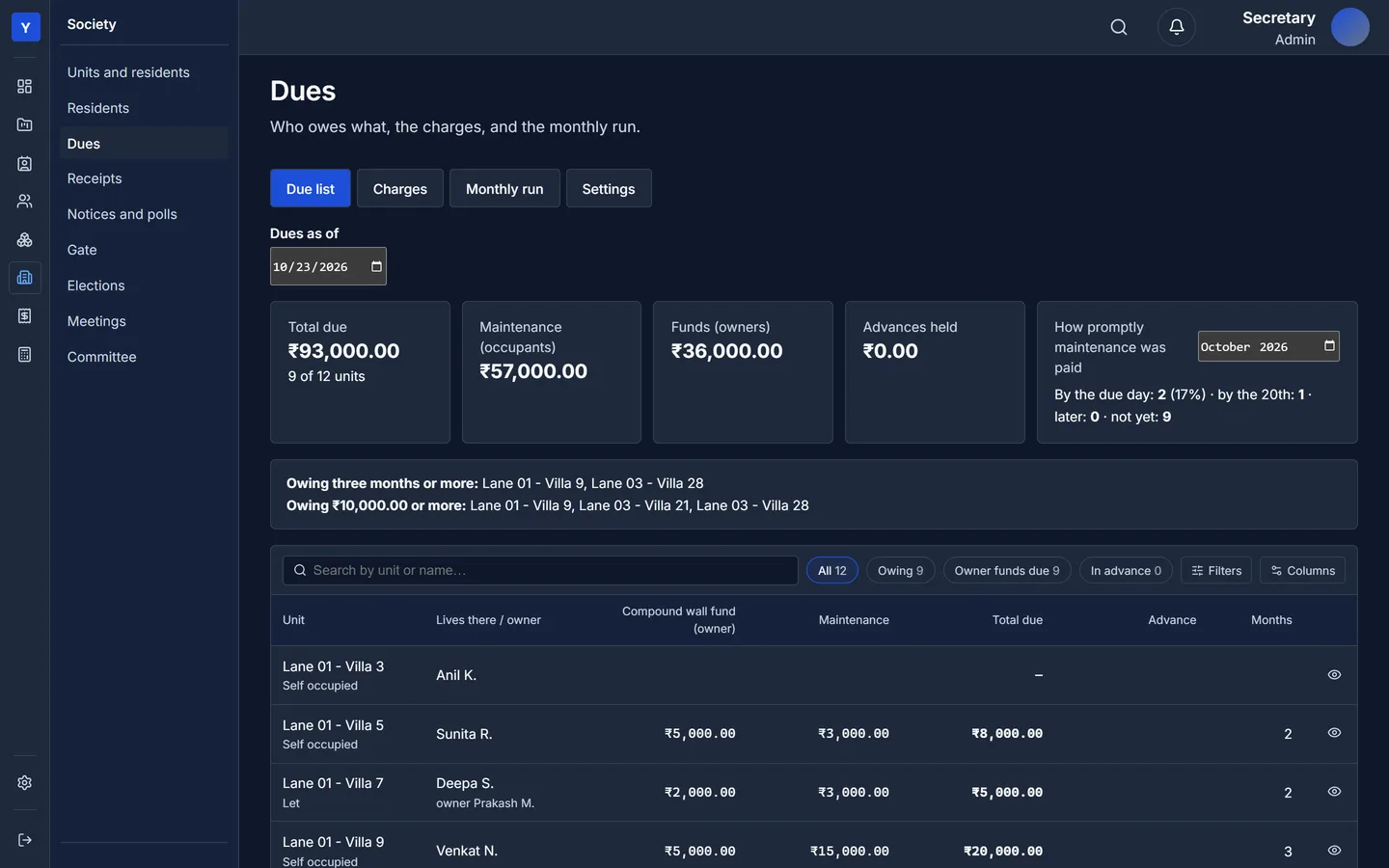This screenshot has height=868, width=1389.
Task: Filter by In advance 0
Action: click(x=1126, y=571)
